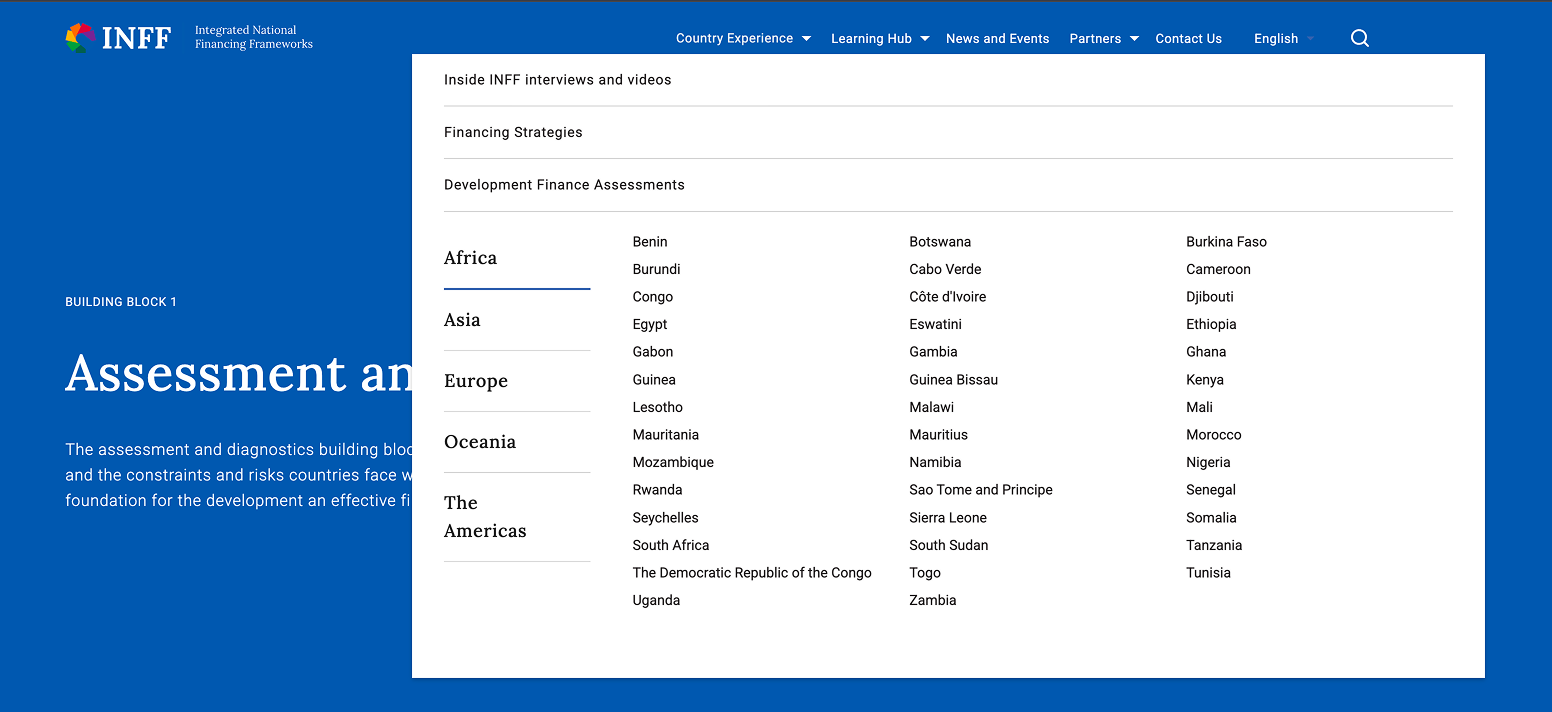Screen dimensions: 1552x712
Task: Open Cabo Verde country link
Action: pos(945,269)
